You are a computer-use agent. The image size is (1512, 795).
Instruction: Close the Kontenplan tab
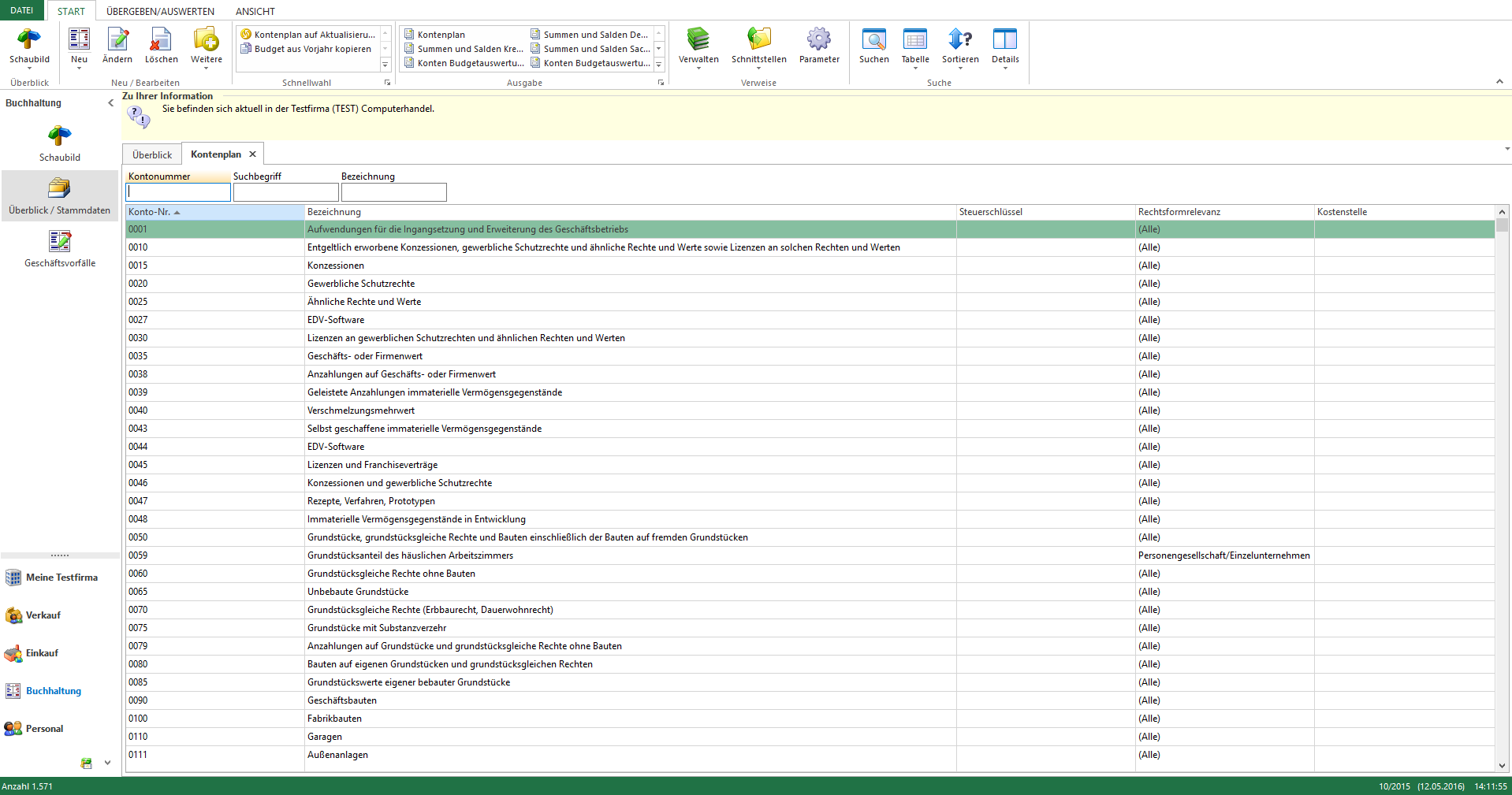253,154
